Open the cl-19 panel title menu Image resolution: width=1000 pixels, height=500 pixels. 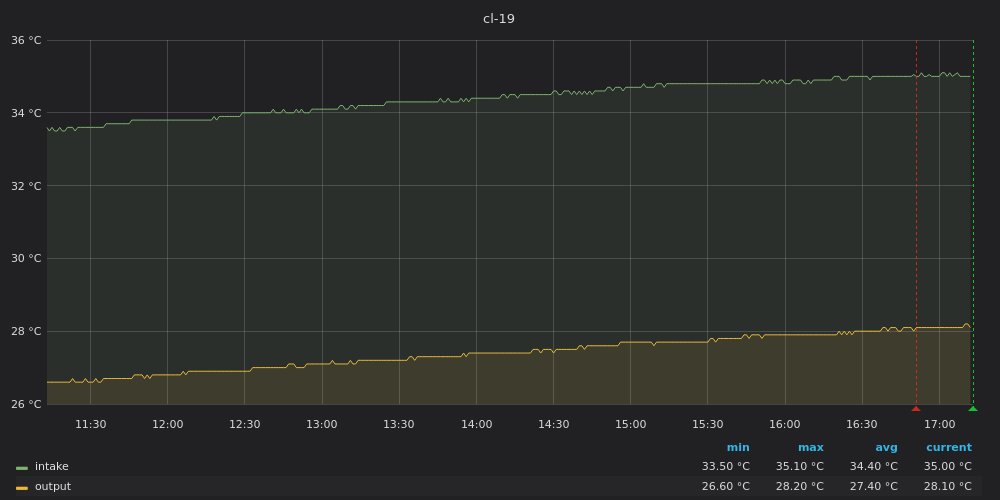coord(499,19)
